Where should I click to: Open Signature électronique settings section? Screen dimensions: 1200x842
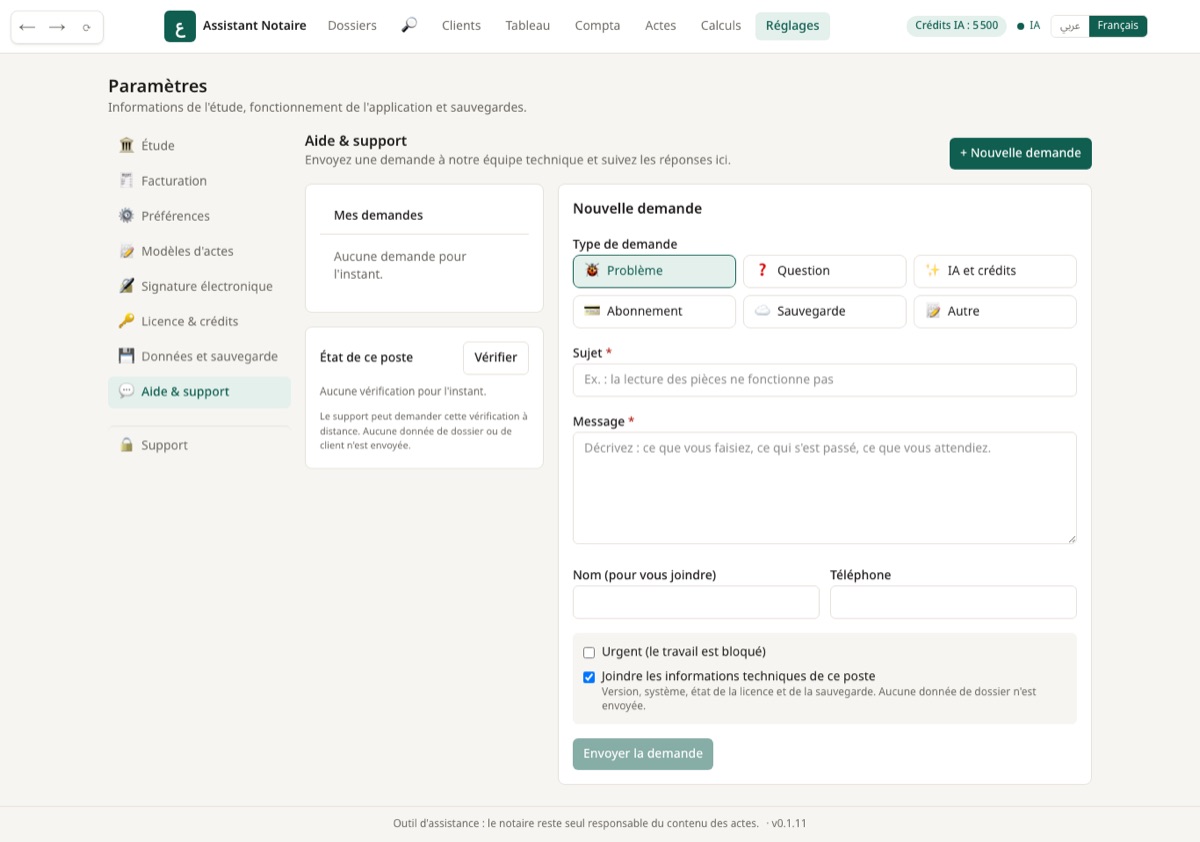(x=199, y=286)
